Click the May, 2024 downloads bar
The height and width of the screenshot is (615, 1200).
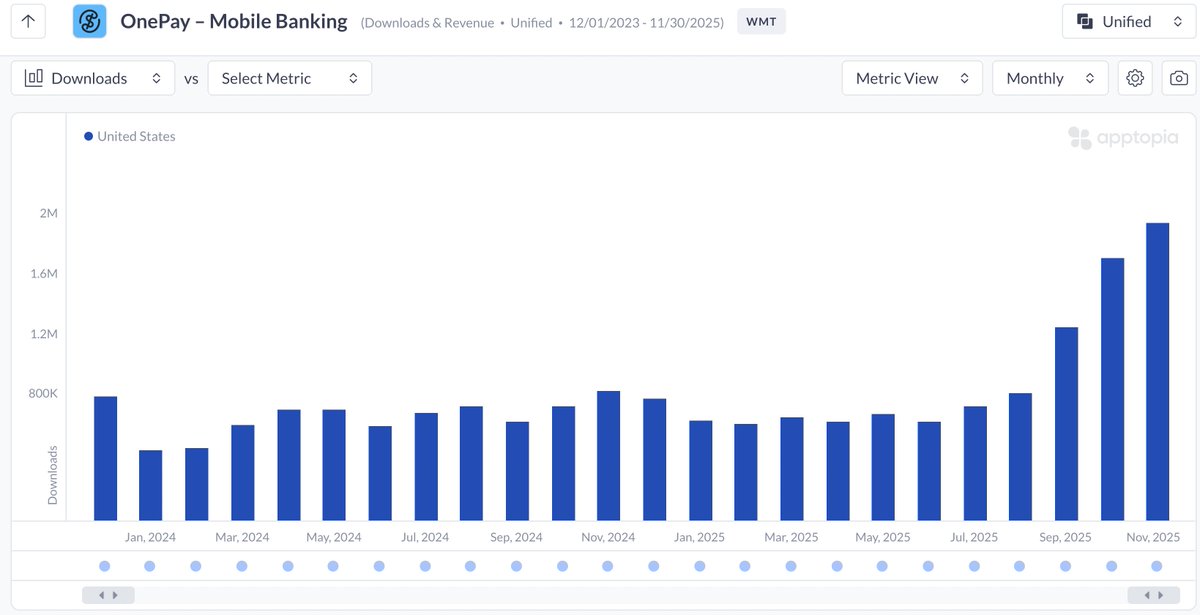(334, 465)
